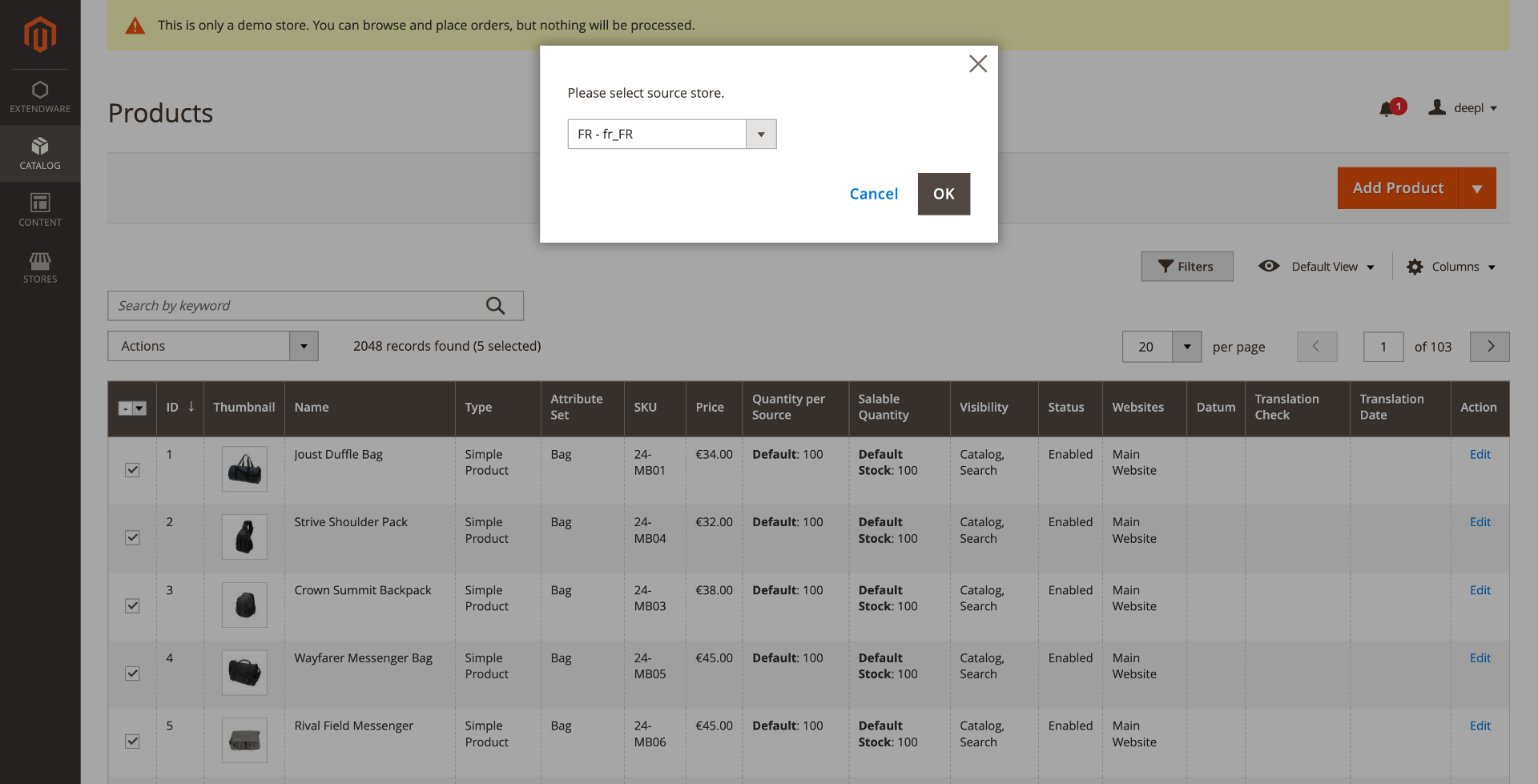Sort by the Price column header
The height and width of the screenshot is (784, 1538).
(x=715, y=408)
